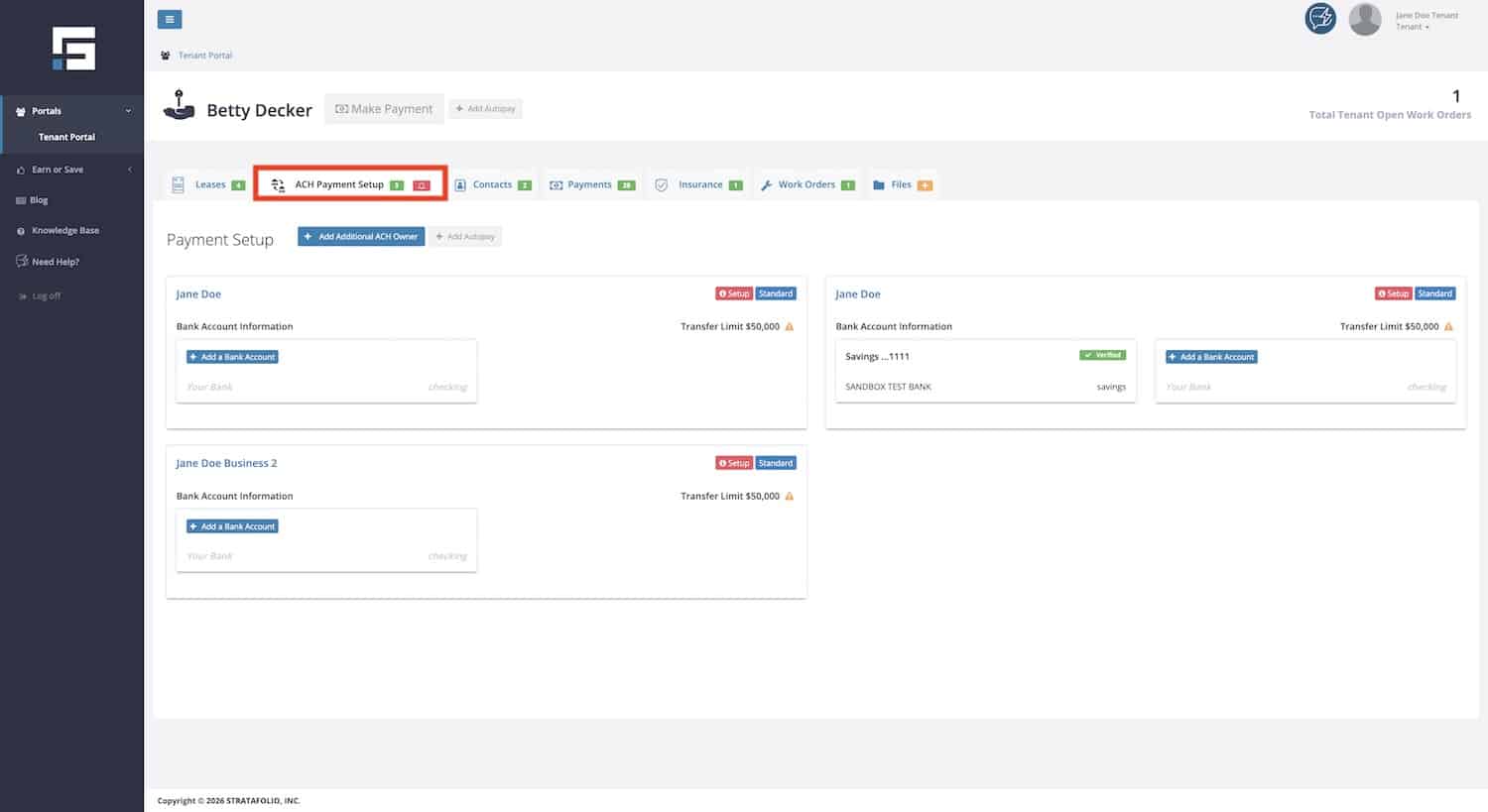Click the Payments tab money icon

(x=557, y=185)
